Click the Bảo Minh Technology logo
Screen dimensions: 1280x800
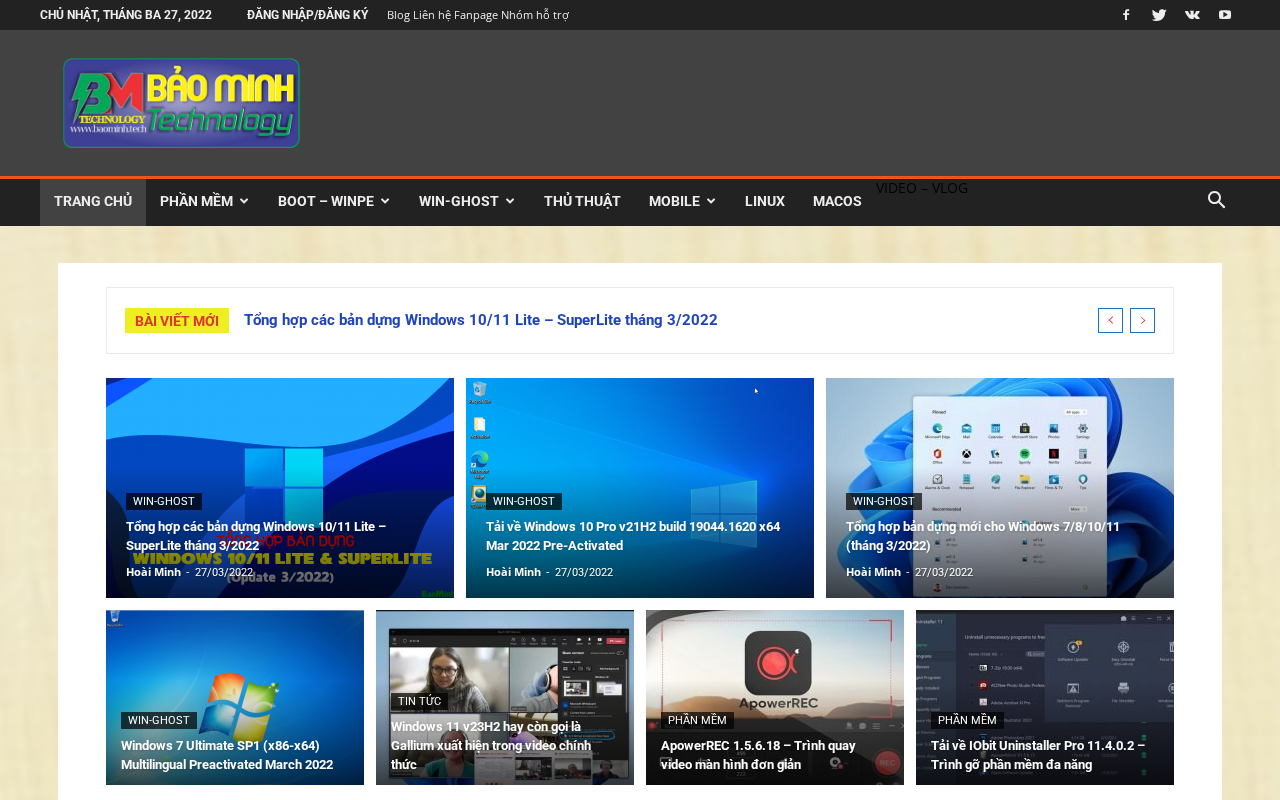181,103
